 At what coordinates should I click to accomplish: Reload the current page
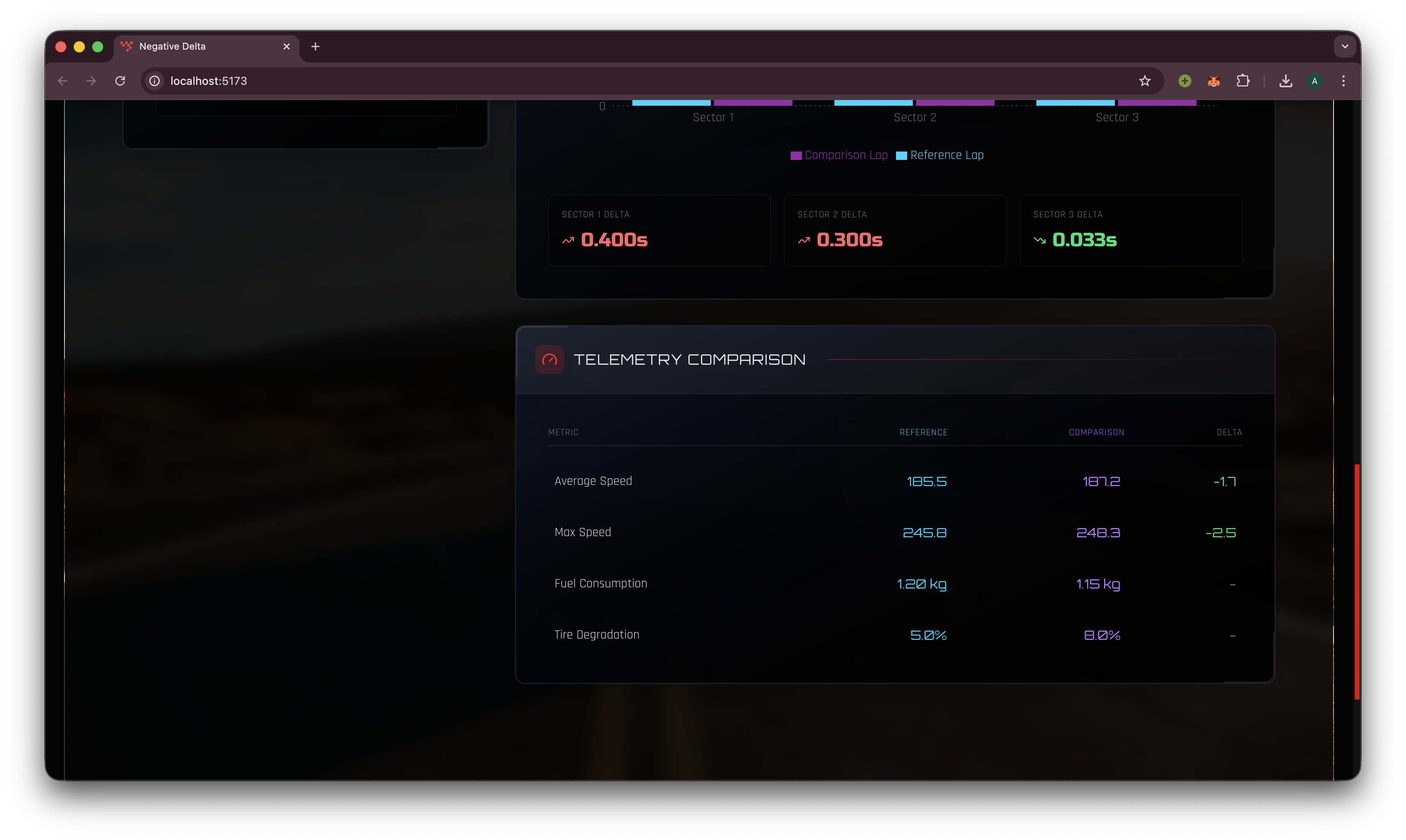pos(120,81)
